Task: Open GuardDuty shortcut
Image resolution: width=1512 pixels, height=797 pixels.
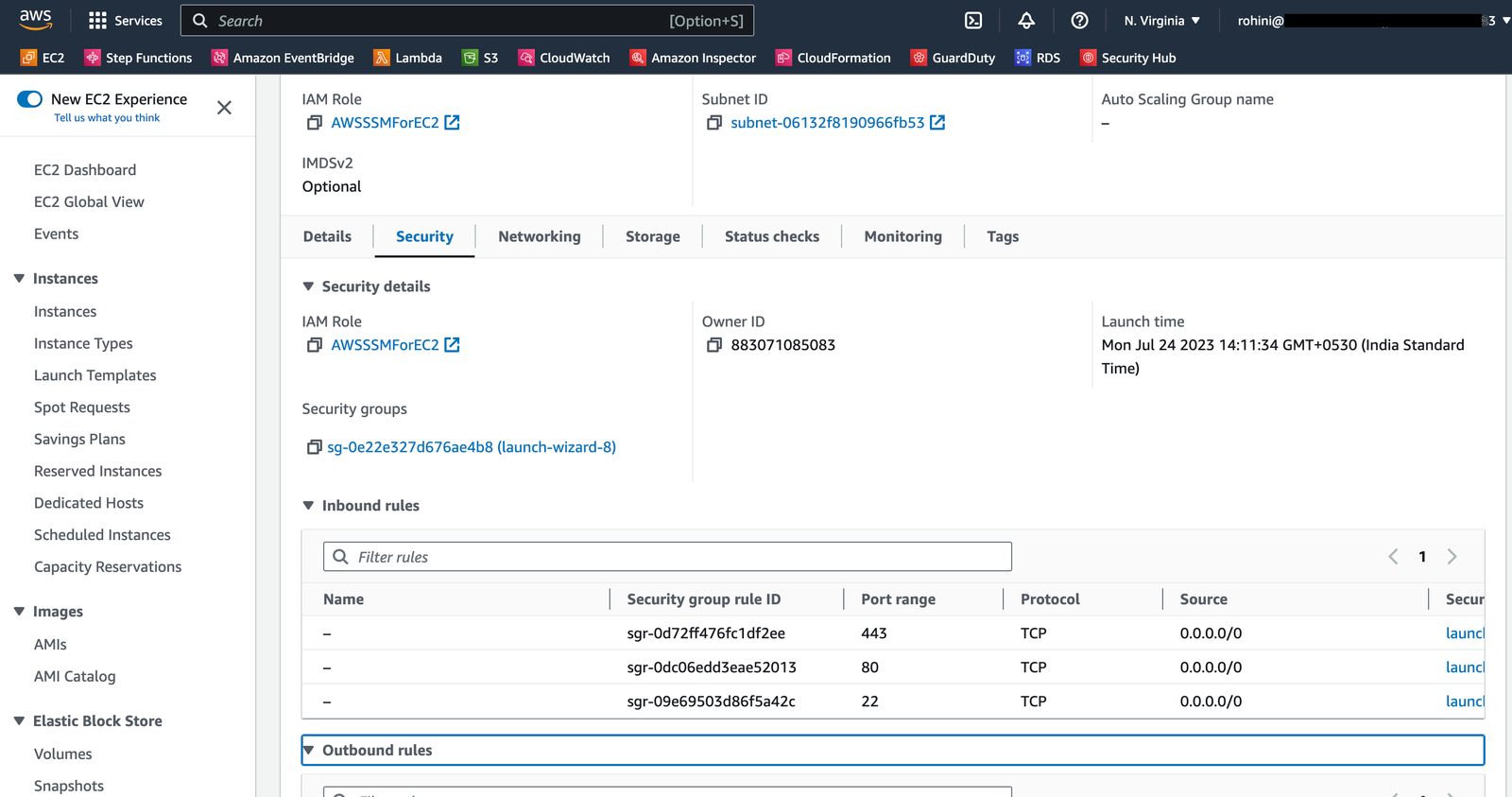Action: [x=953, y=58]
